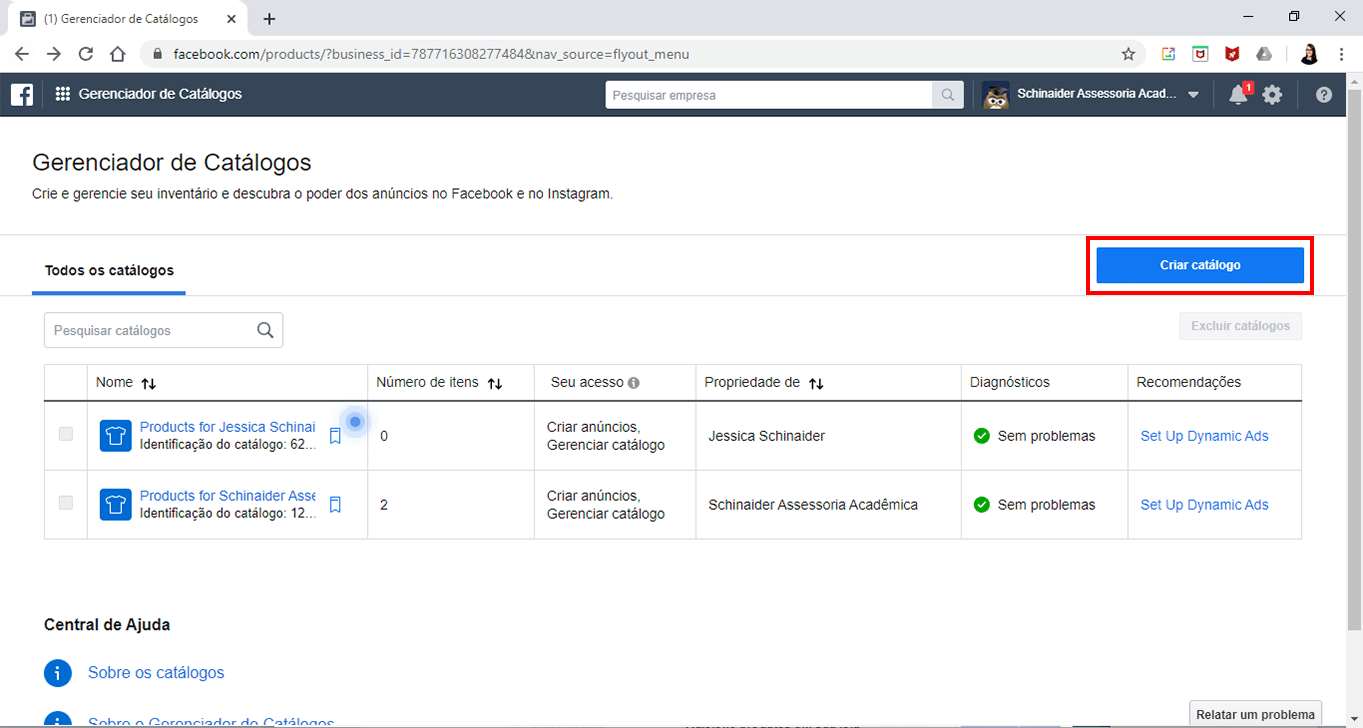
Task: Bookmark this page with the star icon
Action: (x=1128, y=54)
